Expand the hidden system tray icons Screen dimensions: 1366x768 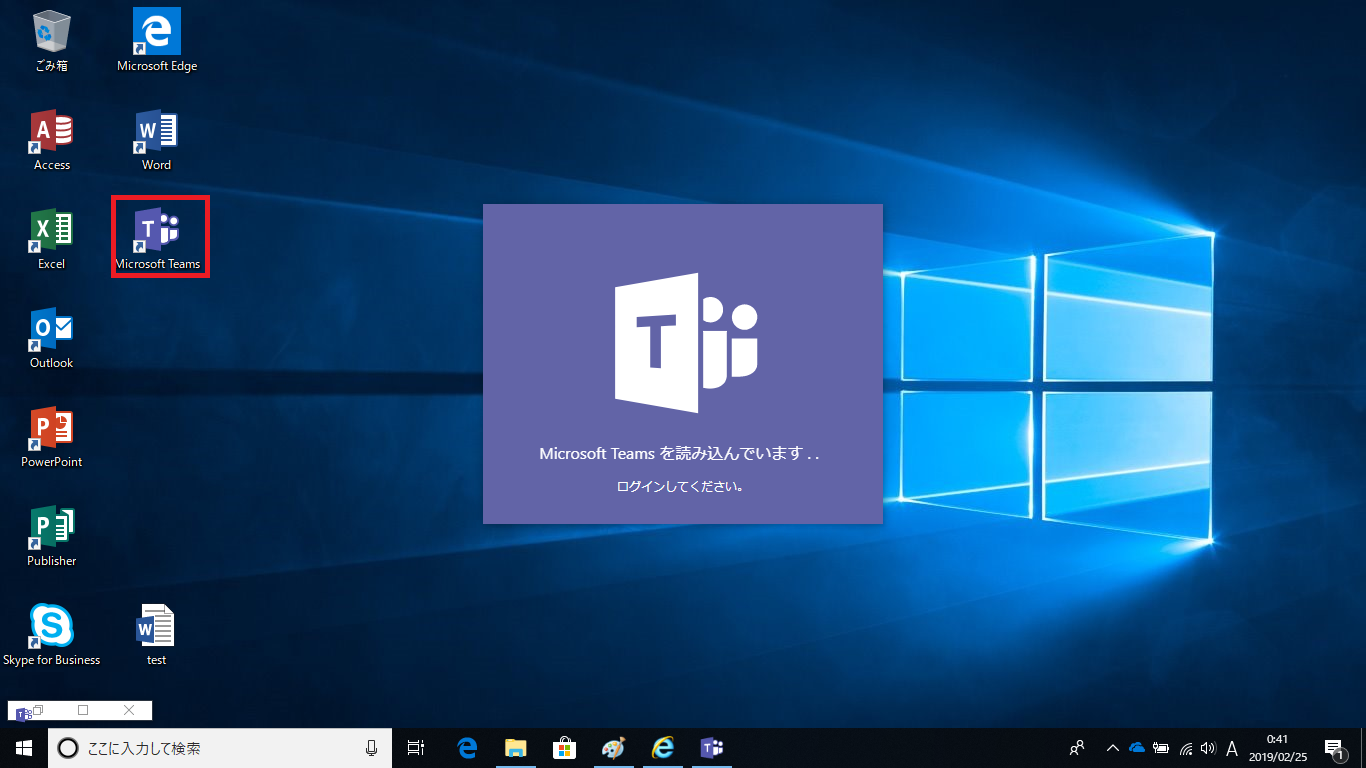[x=1112, y=747]
